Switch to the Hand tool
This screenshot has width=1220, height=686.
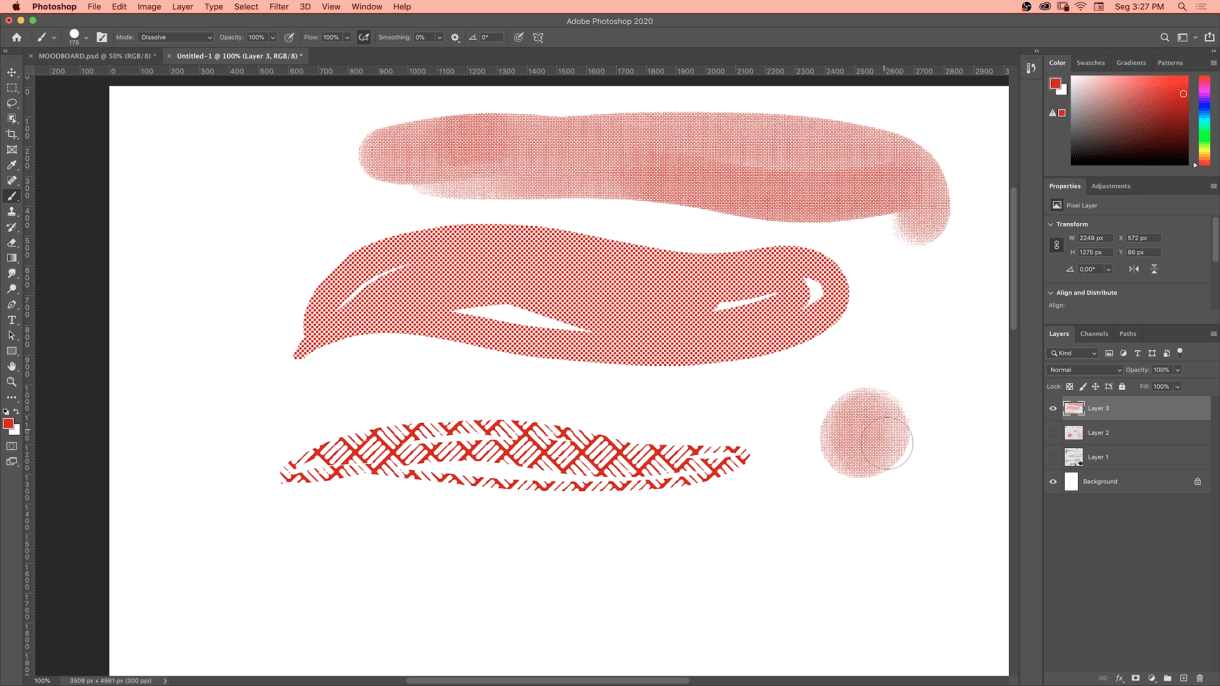tap(12, 366)
